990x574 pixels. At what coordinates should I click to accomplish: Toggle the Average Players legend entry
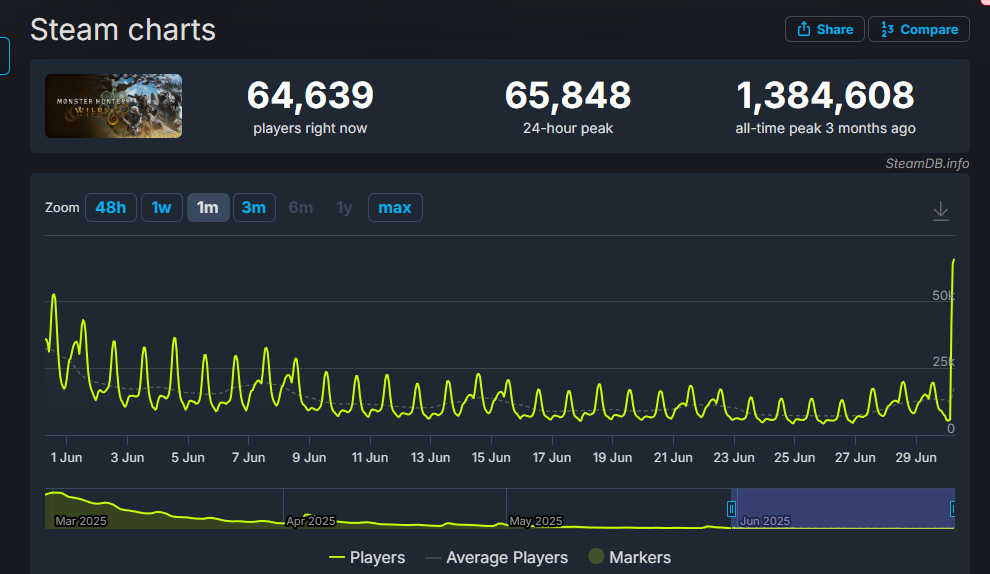pyautogui.click(x=497, y=558)
